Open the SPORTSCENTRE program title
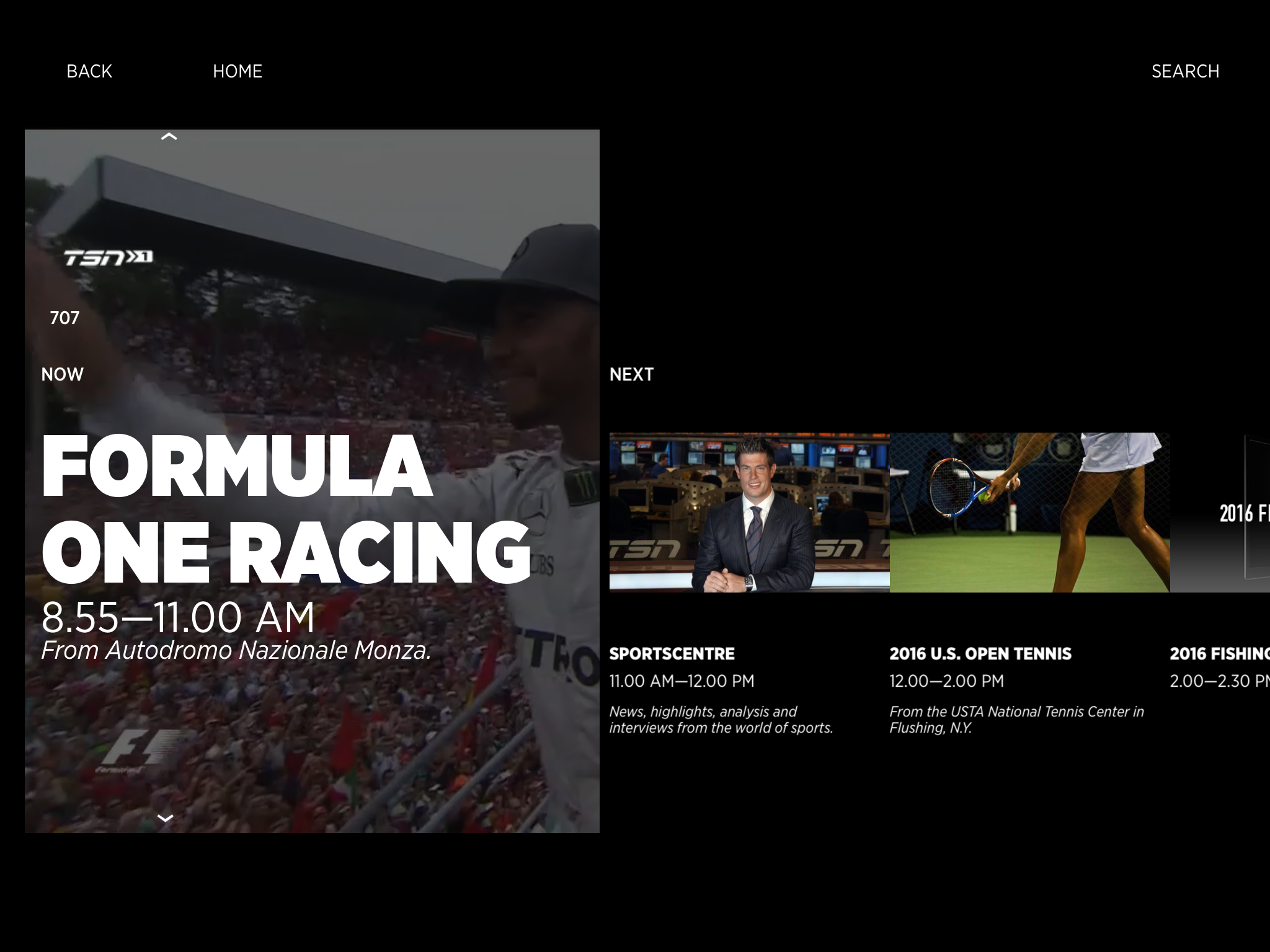The height and width of the screenshot is (952, 1270). click(x=672, y=653)
